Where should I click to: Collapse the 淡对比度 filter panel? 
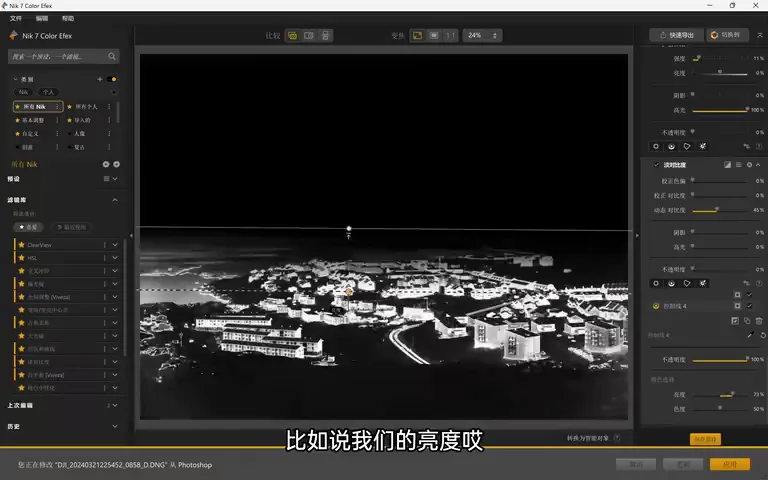758,165
